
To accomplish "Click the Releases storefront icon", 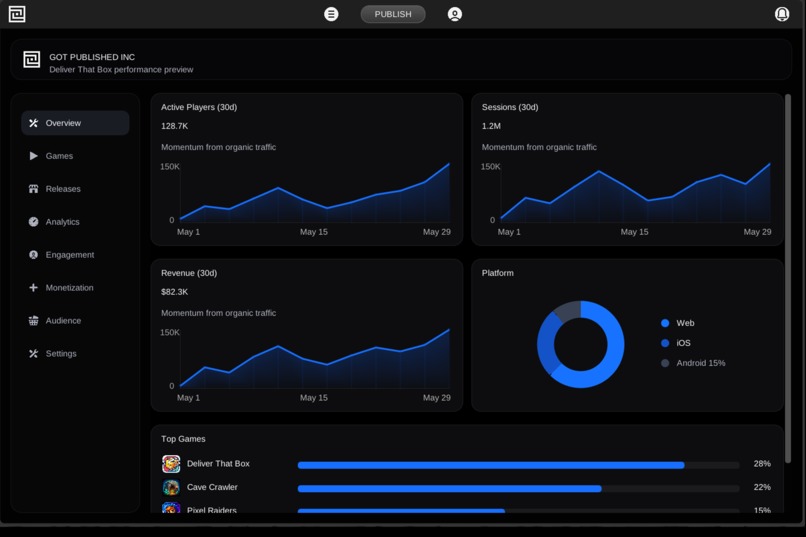I will [33, 189].
